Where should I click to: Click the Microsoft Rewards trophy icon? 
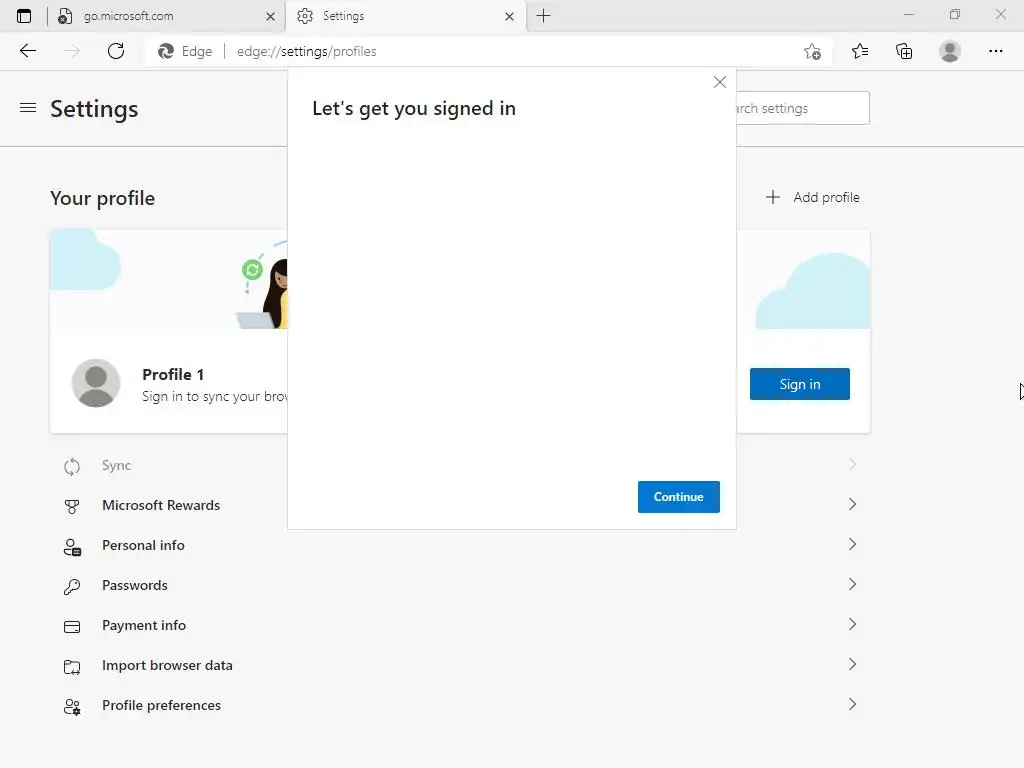click(72, 506)
